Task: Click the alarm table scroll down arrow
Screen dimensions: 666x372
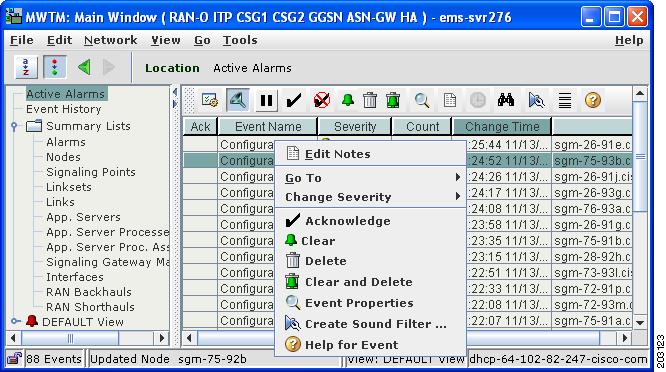Action: click(x=640, y=323)
